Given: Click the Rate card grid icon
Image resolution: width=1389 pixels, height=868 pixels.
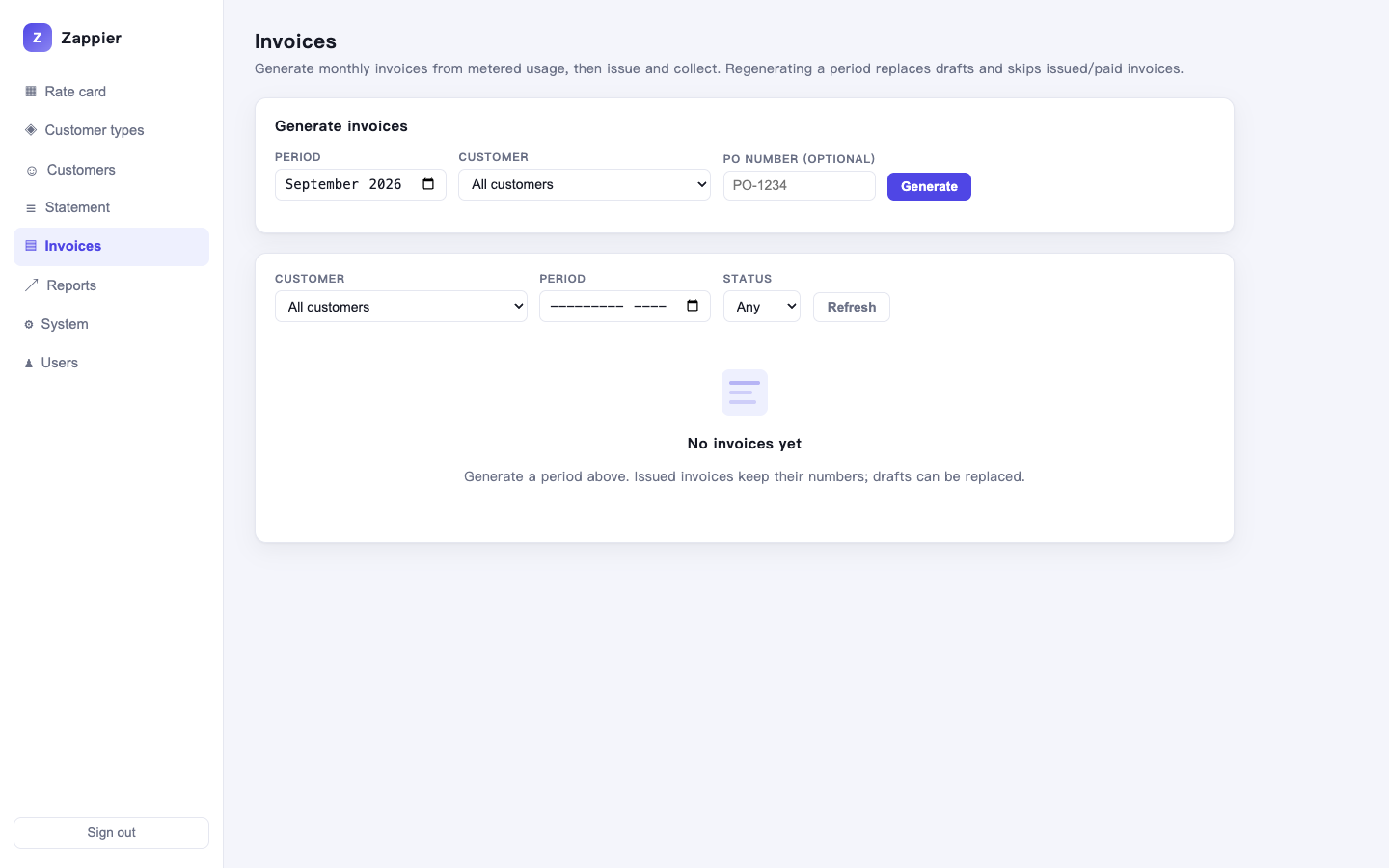Looking at the screenshot, I should (x=31, y=92).
